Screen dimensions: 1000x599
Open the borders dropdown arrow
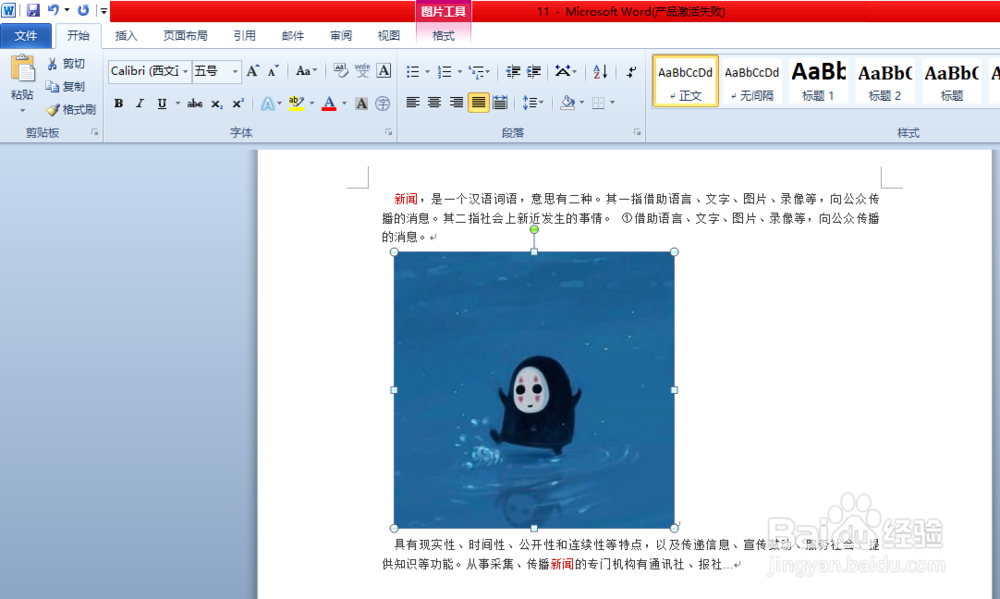[612, 103]
